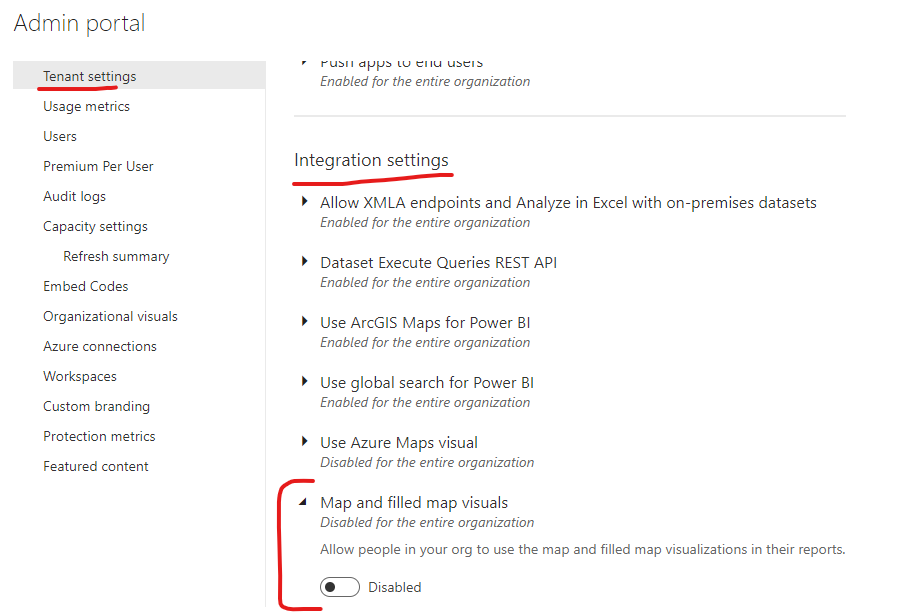Open Refresh summary sub-item

point(116,256)
